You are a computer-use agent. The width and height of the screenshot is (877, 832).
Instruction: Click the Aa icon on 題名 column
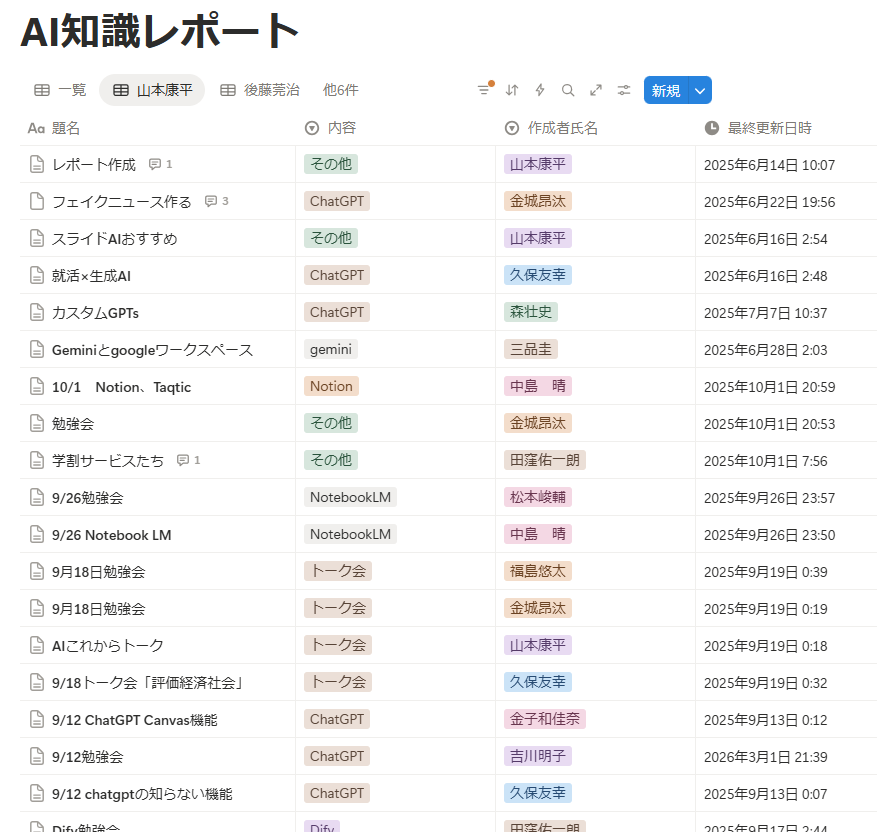(x=36, y=128)
